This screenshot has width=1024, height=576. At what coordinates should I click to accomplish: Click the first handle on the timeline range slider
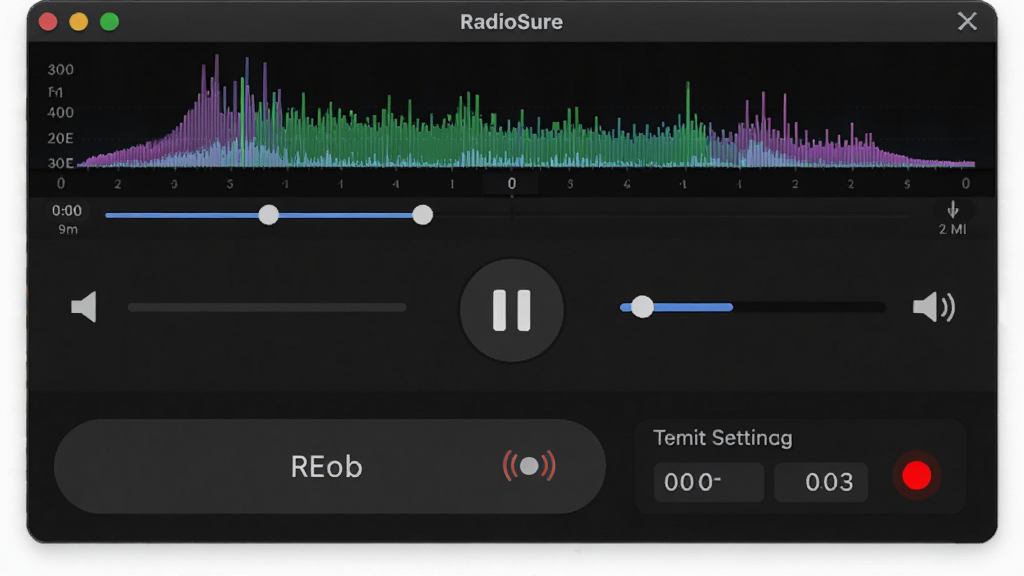pos(268,215)
